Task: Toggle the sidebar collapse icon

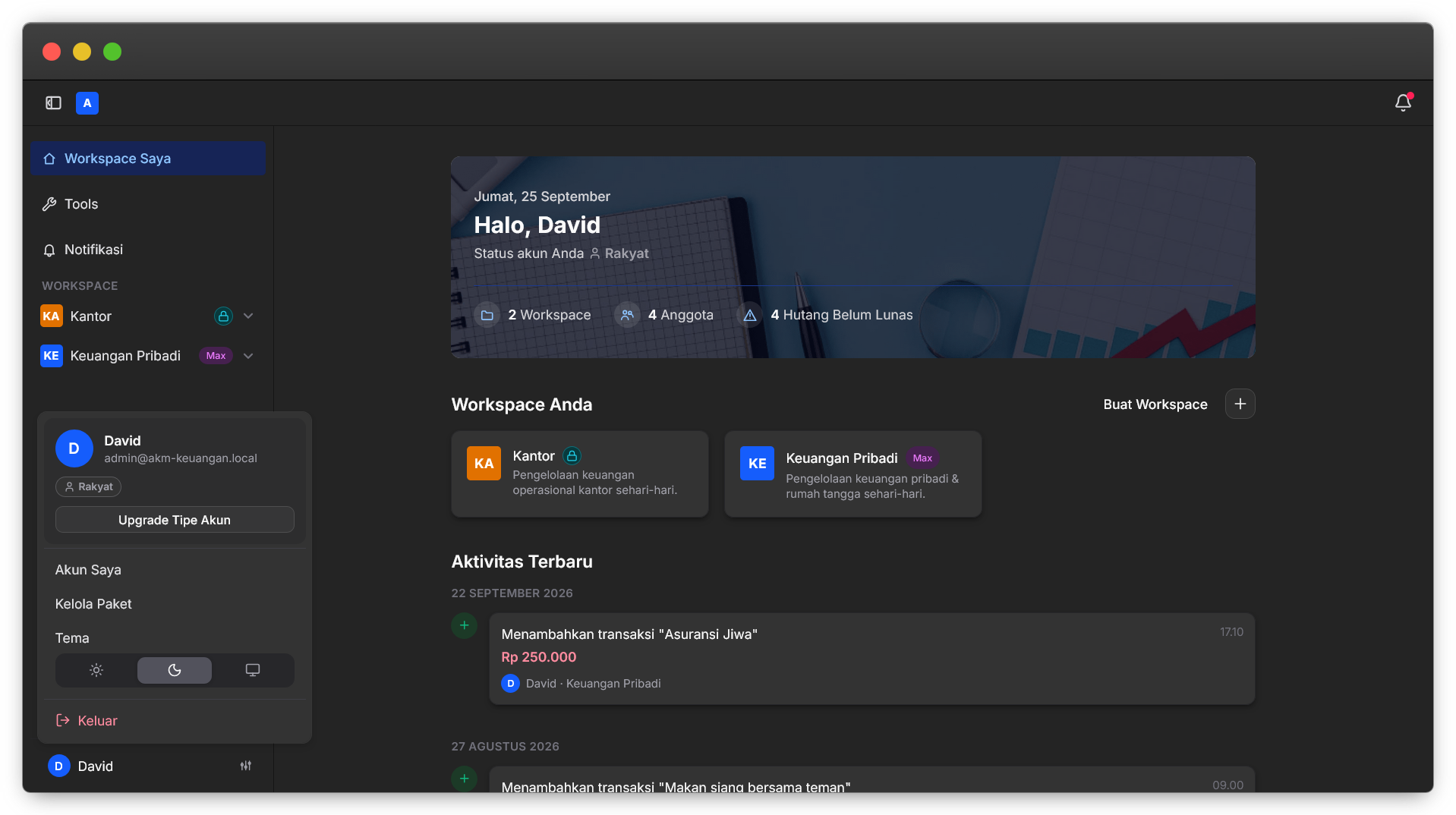Action: (53, 102)
